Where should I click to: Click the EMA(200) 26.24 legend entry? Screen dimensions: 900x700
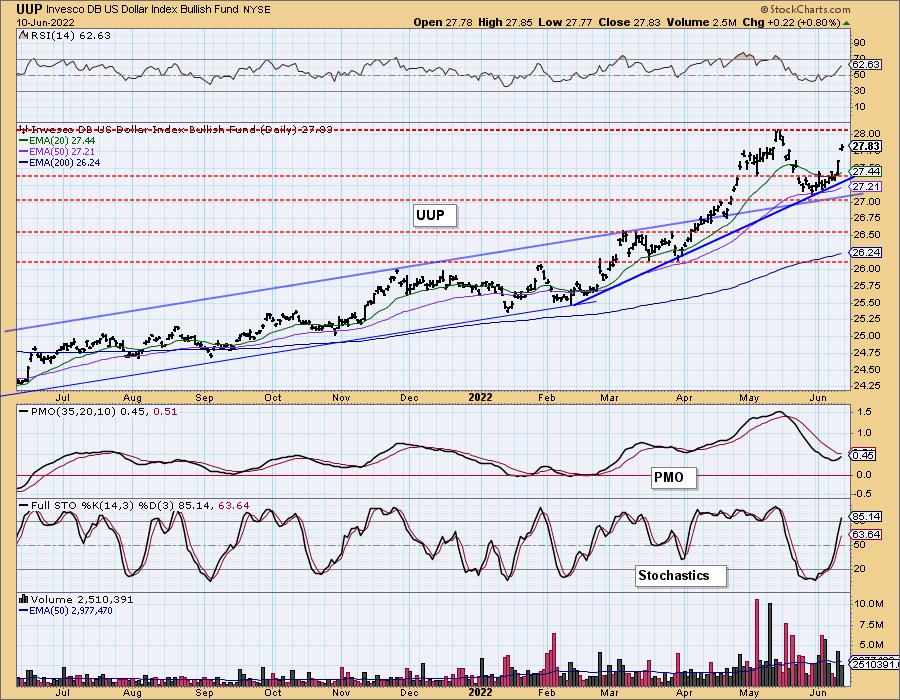60,162
